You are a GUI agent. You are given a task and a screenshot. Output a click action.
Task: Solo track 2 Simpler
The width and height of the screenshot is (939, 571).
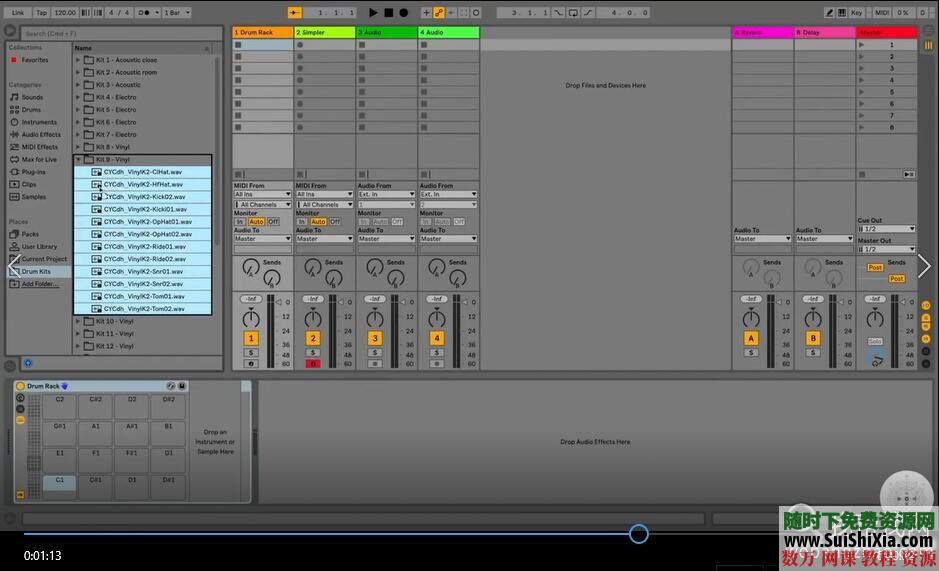(313, 353)
